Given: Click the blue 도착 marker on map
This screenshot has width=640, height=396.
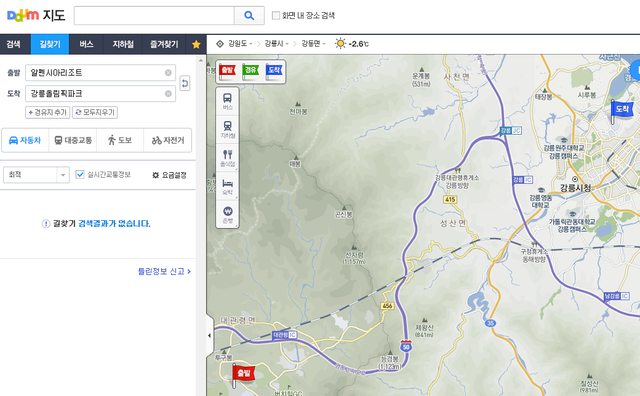Looking at the screenshot, I should click(x=621, y=111).
